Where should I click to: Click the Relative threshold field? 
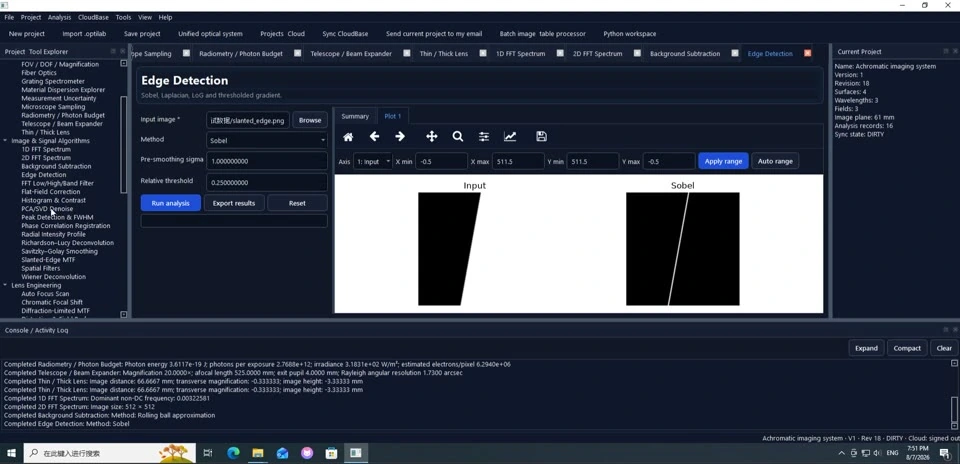[x=266, y=182]
